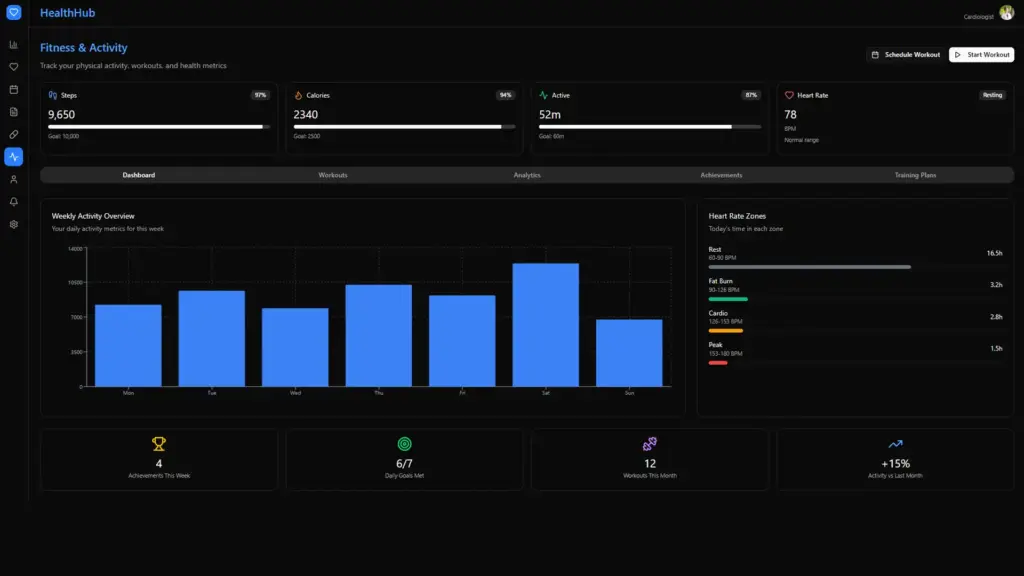Click the Schedule Workout button
1024x576 pixels.
[x=905, y=55]
